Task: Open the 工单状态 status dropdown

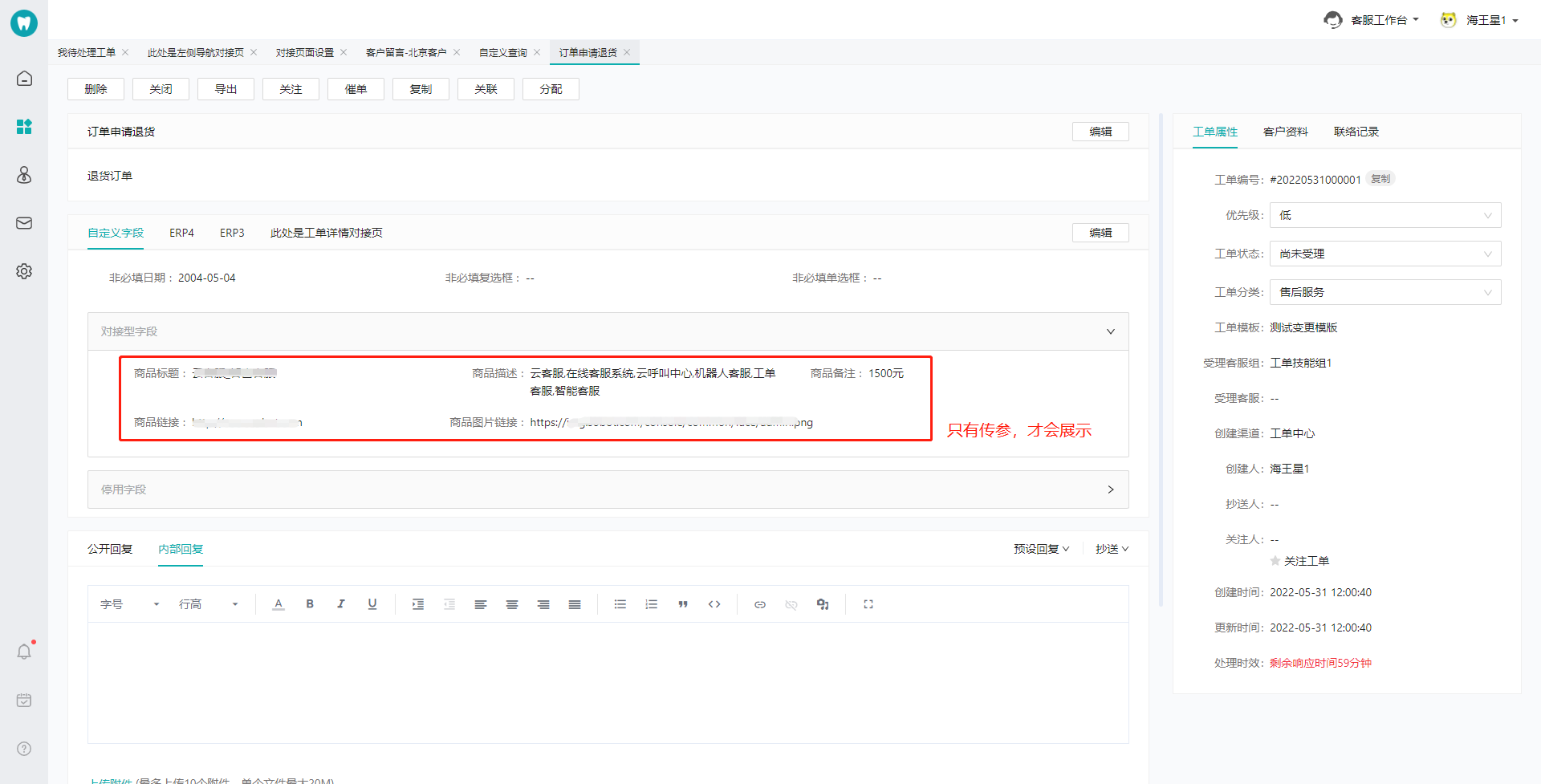Action: pyautogui.click(x=1385, y=254)
